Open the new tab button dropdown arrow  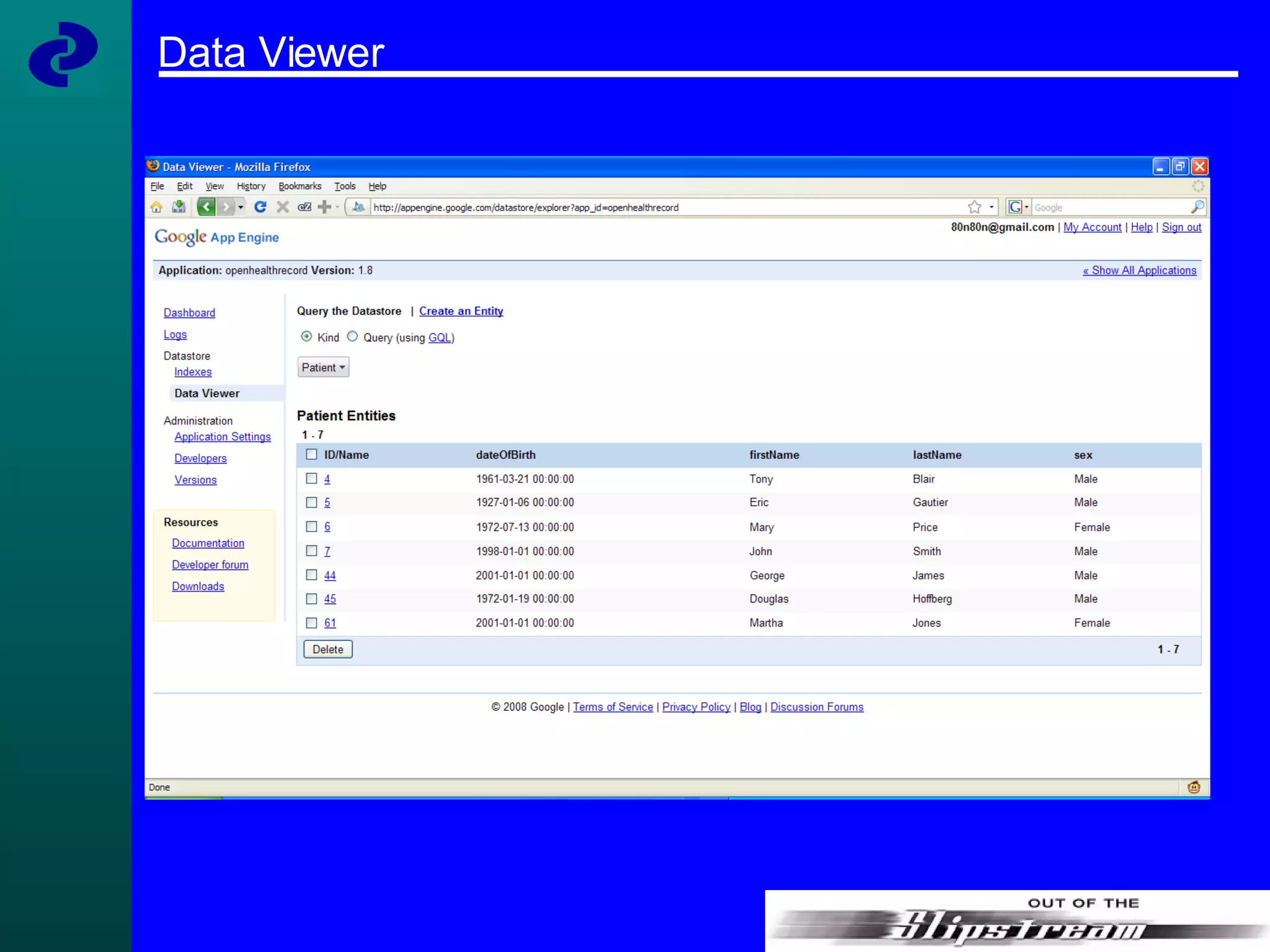click(x=337, y=207)
